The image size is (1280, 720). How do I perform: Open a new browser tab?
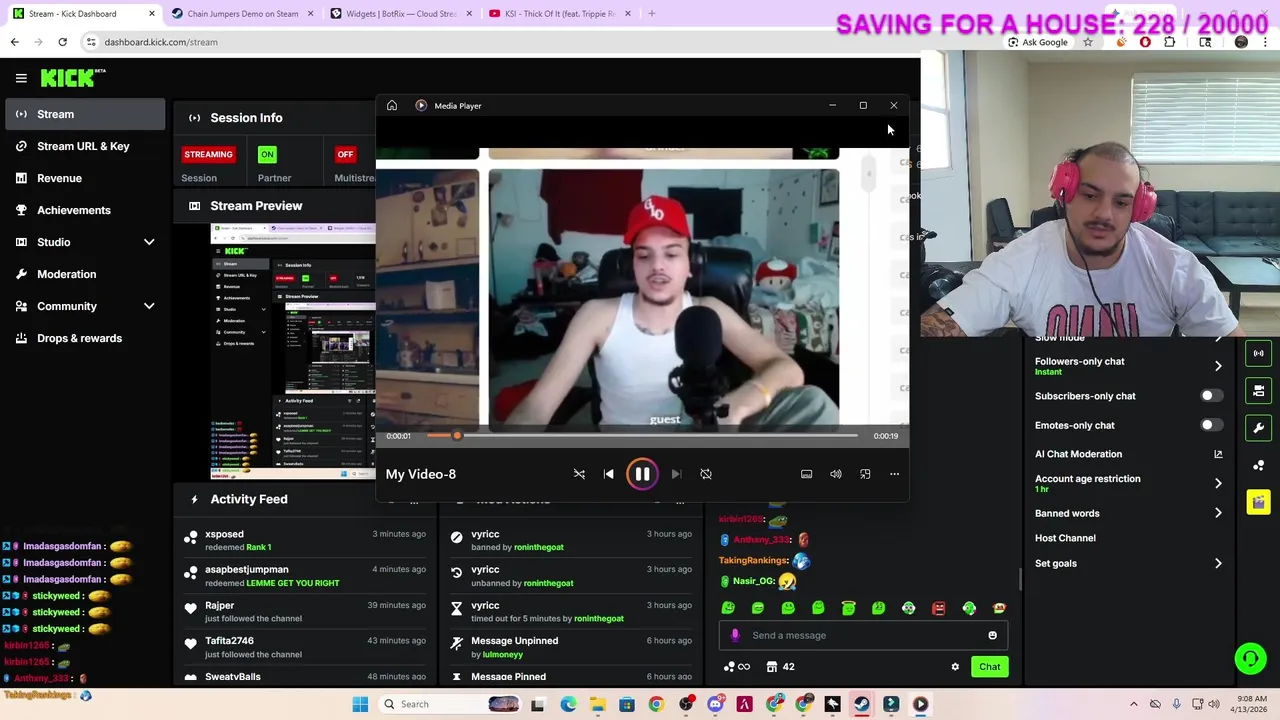pyautogui.click(x=652, y=14)
